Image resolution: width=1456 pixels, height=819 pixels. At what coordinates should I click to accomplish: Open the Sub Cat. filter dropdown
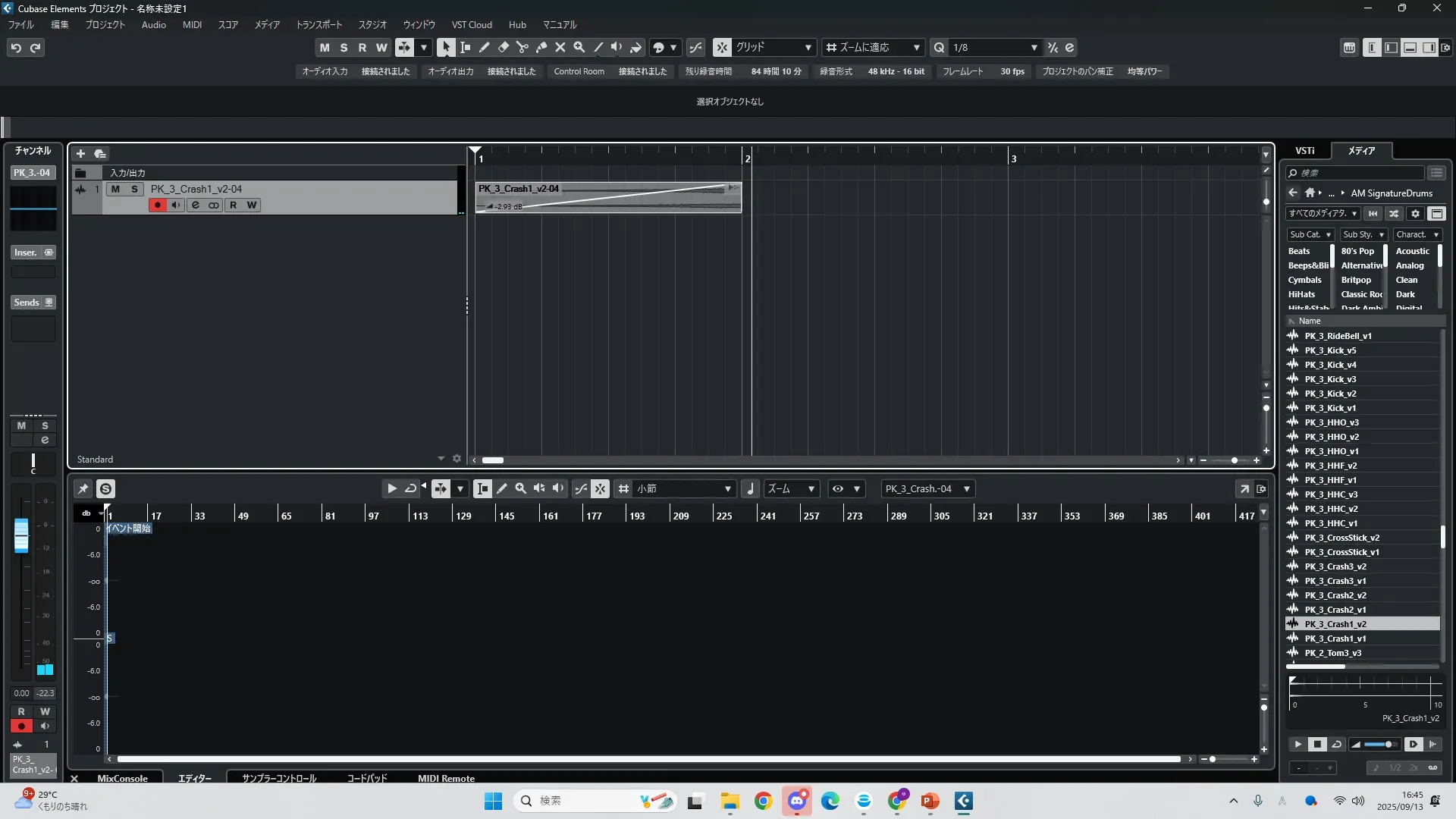[1310, 235]
